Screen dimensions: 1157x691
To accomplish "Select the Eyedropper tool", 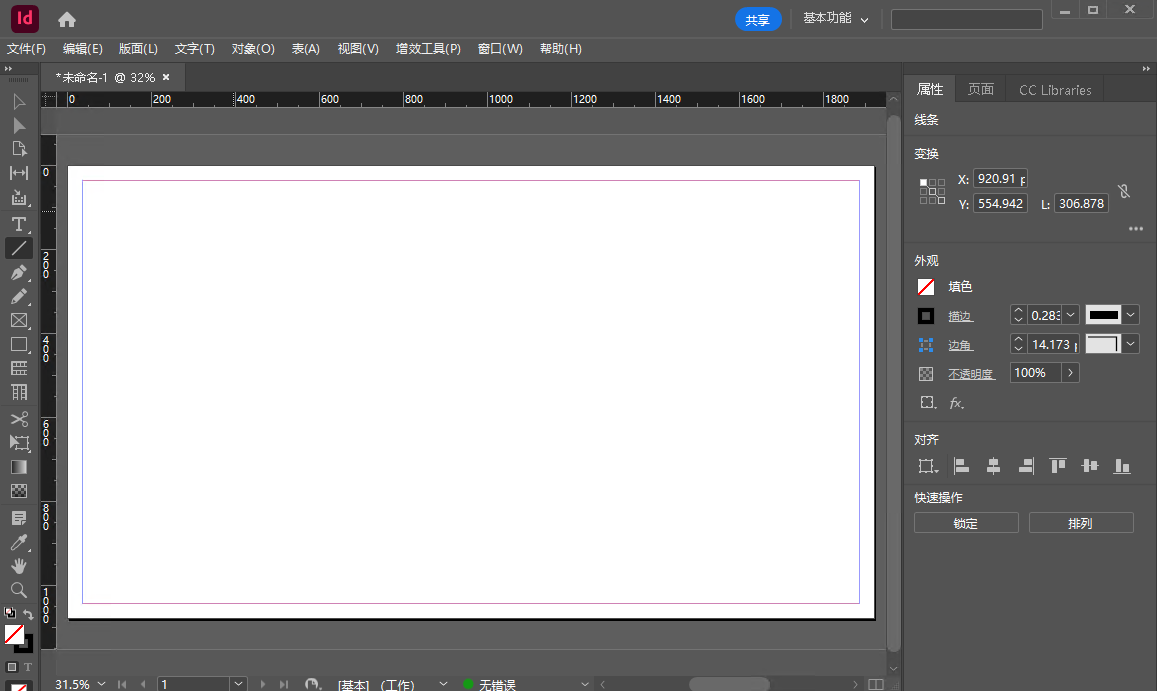I will [19, 542].
